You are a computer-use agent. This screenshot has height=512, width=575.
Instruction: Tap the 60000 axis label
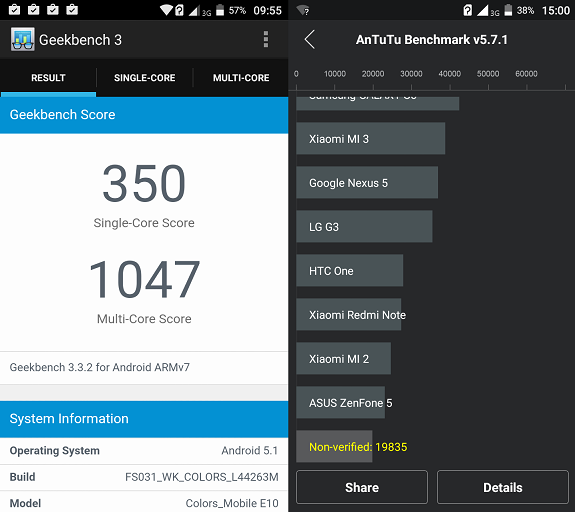click(x=526, y=74)
